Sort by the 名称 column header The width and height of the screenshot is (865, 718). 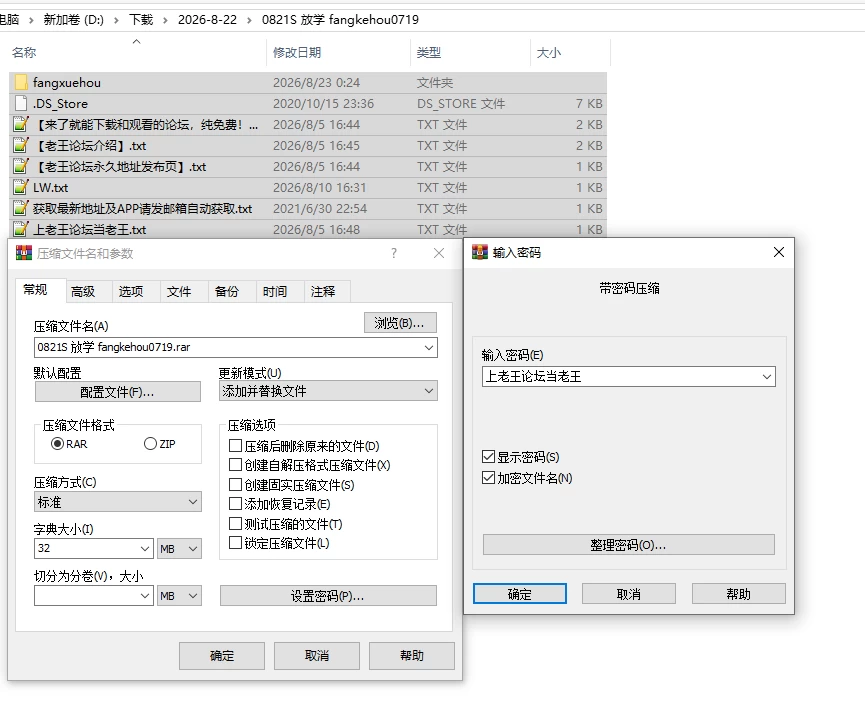pyautogui.click(x=24, y=53)
